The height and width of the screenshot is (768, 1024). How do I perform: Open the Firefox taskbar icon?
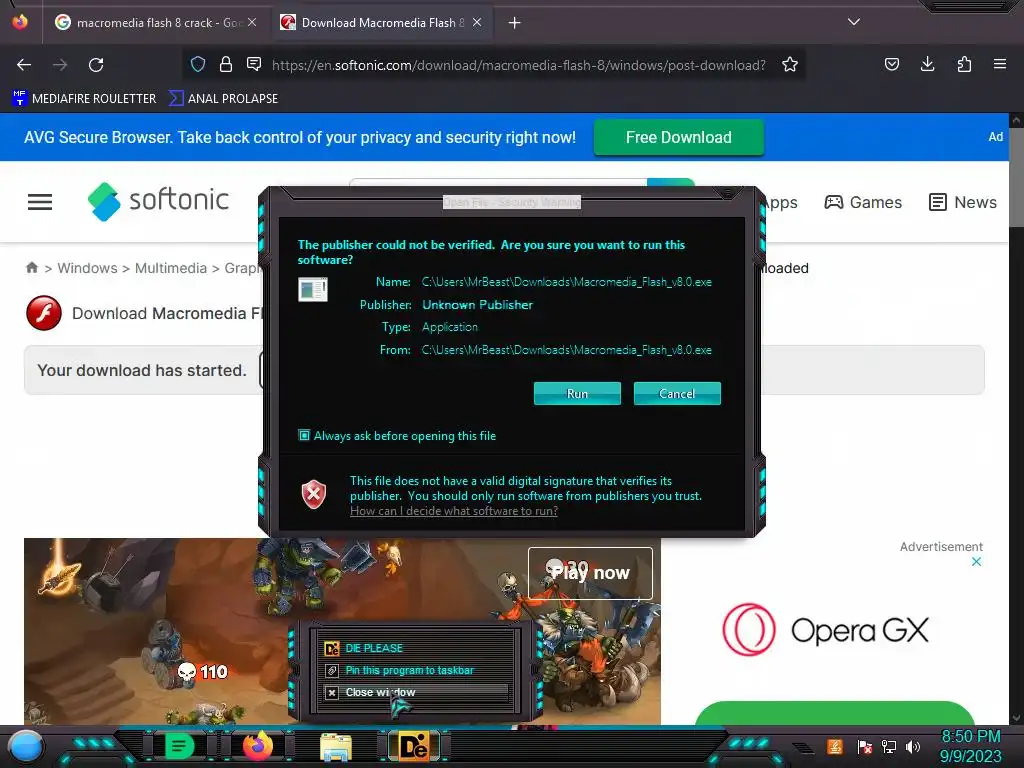tap(258, 746)
